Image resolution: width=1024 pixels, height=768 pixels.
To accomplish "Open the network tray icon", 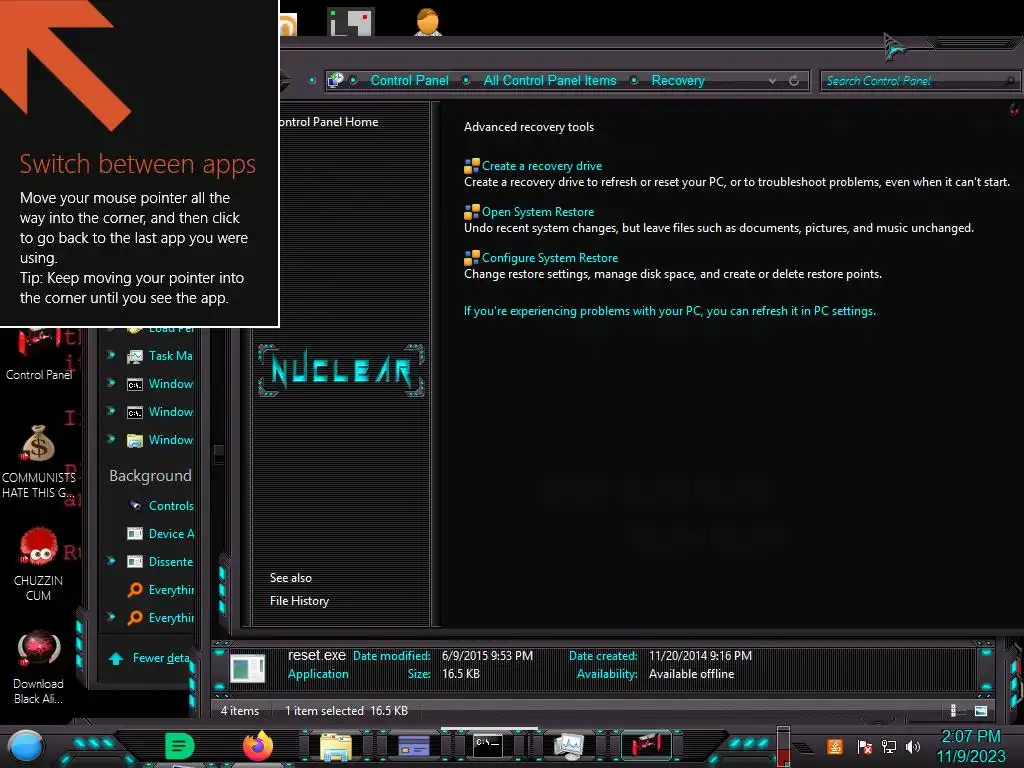I will (x=889, y=746).
